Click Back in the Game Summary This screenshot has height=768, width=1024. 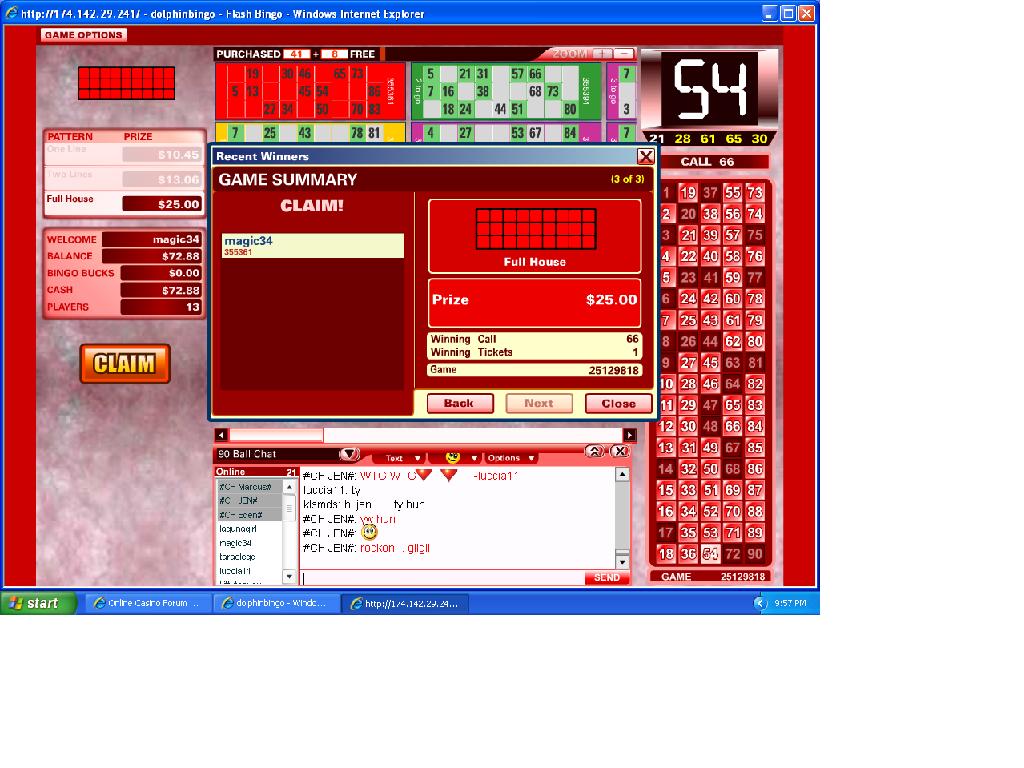458,403
